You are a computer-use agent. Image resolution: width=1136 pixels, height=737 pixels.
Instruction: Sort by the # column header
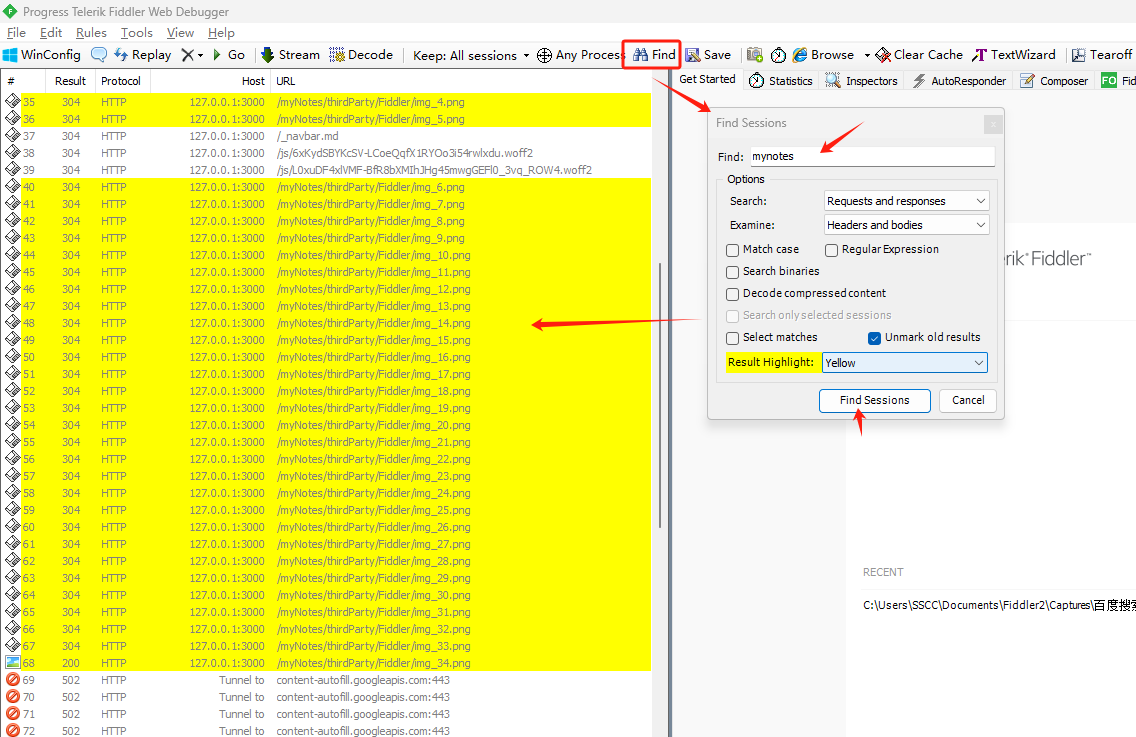coord(23,81)
